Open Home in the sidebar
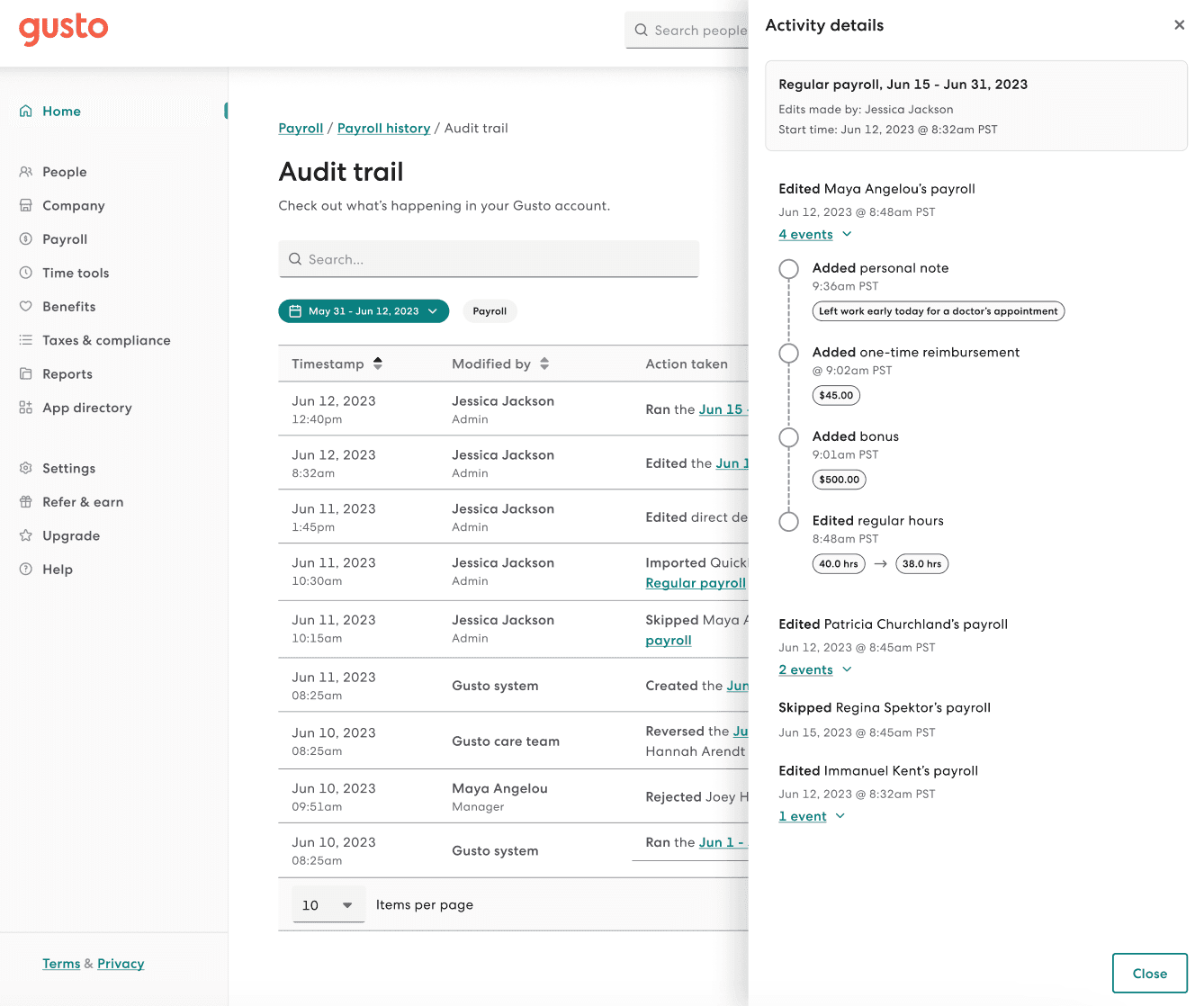 [61, 111]
